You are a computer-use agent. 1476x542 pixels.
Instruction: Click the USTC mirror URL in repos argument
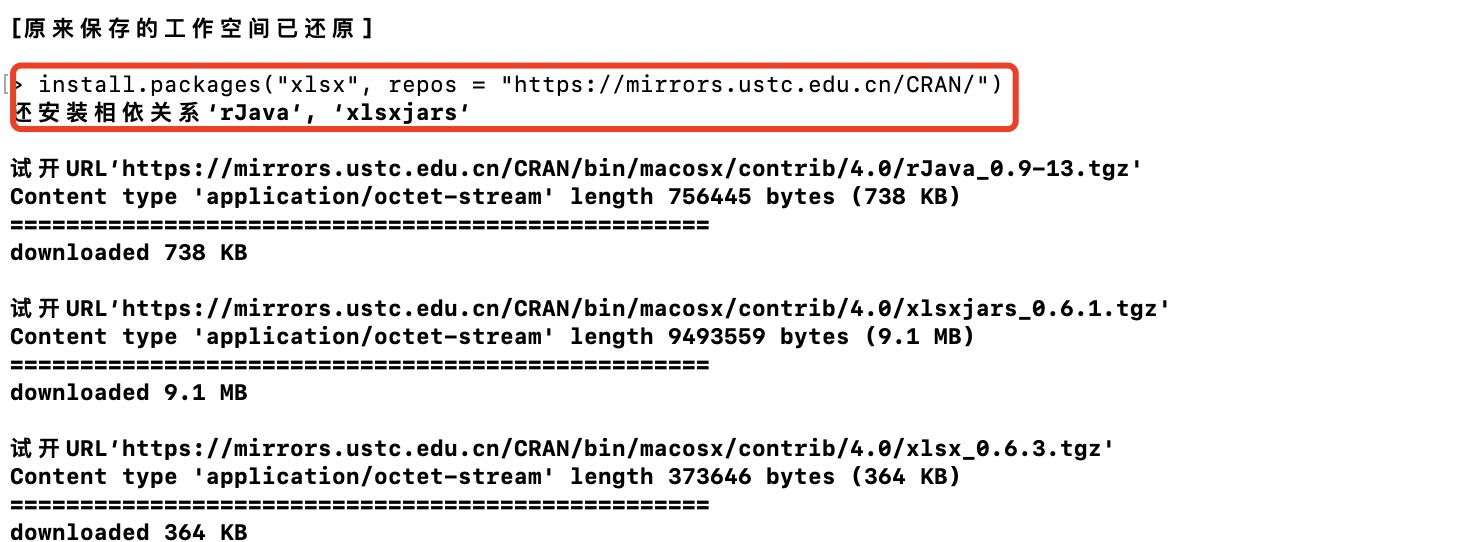point(750,86)
